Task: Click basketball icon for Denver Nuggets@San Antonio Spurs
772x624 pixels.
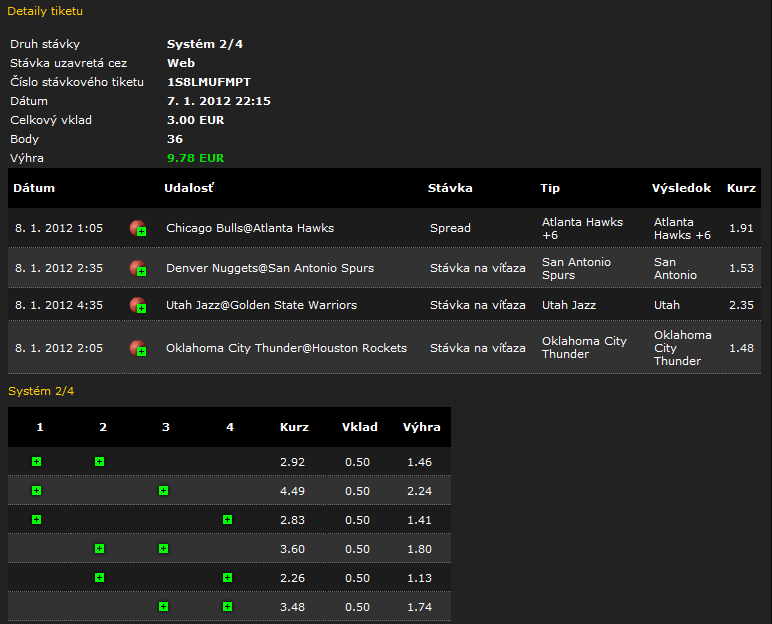Action: click(x=138, y=268)
